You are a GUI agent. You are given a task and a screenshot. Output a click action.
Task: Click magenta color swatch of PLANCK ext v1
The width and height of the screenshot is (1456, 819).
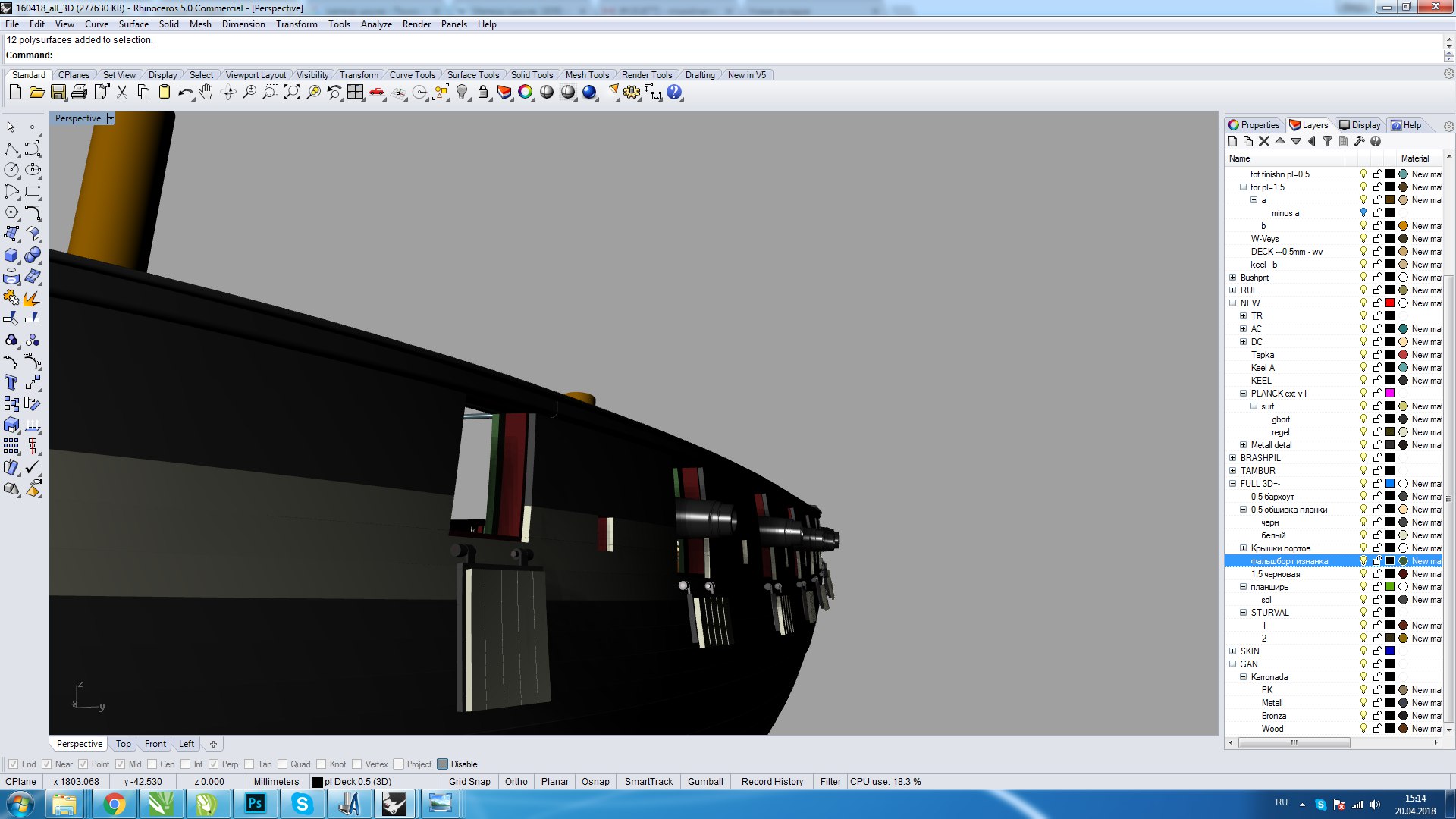point(1390,394)
